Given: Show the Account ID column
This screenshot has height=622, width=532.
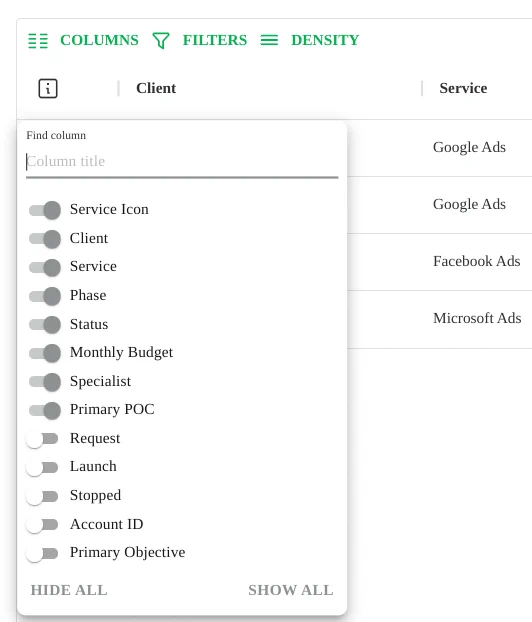Looking at the screenshot, I should click(x=42, y=524).
